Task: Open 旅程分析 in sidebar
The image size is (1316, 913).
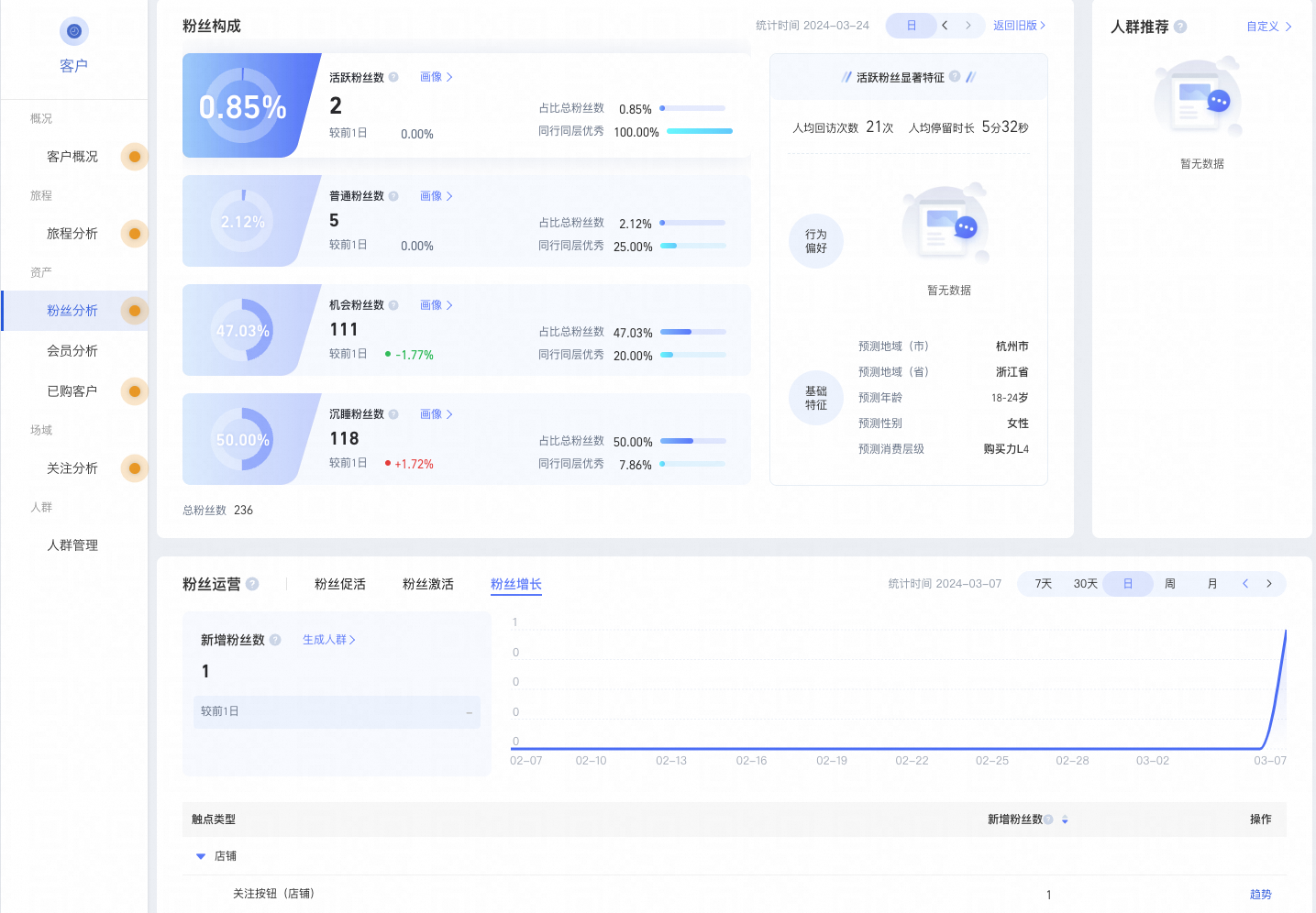Action: point(72,234)
